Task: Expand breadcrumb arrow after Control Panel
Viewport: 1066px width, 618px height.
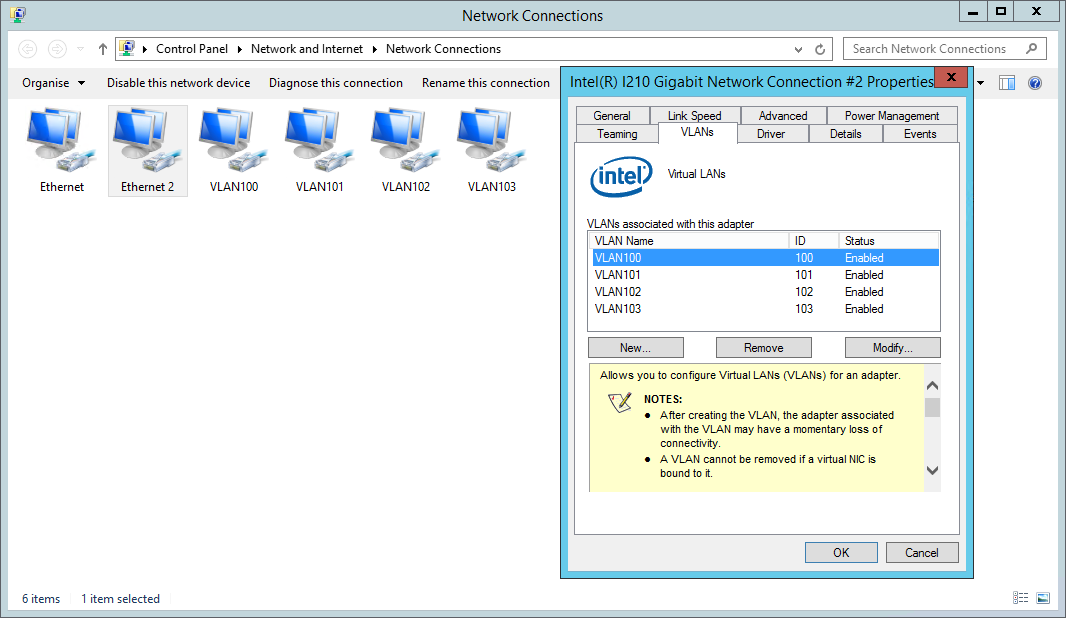Action: [239, 49]
